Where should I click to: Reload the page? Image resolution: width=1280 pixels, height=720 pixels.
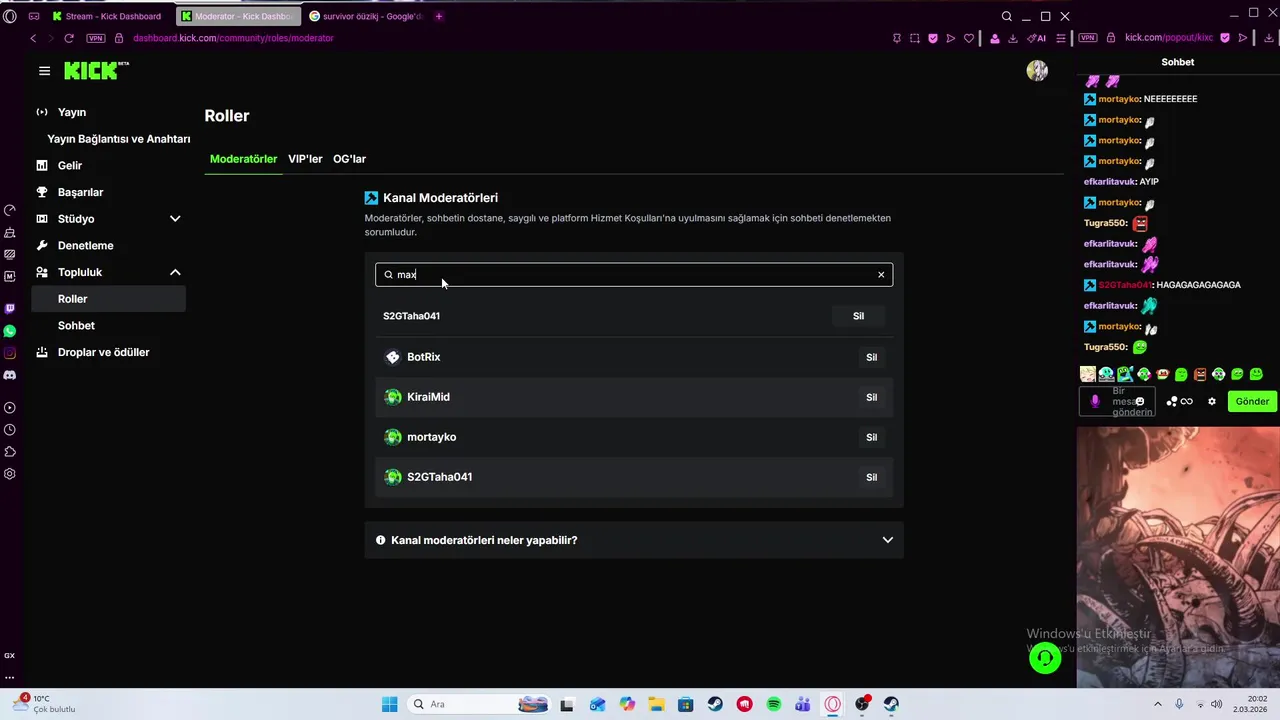[x=69, y=38]
